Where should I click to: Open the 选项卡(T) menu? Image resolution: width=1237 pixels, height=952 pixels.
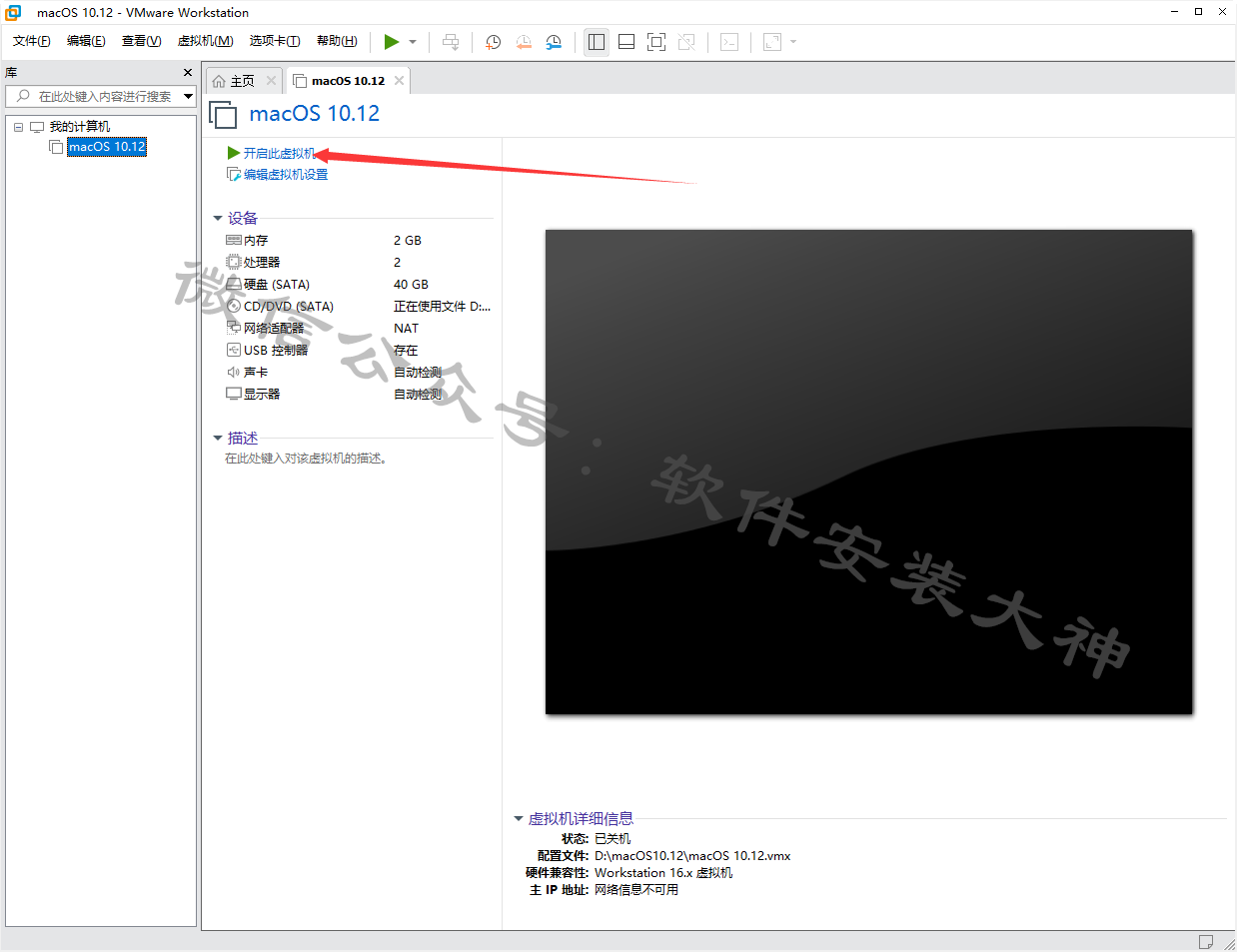point(275,41)
